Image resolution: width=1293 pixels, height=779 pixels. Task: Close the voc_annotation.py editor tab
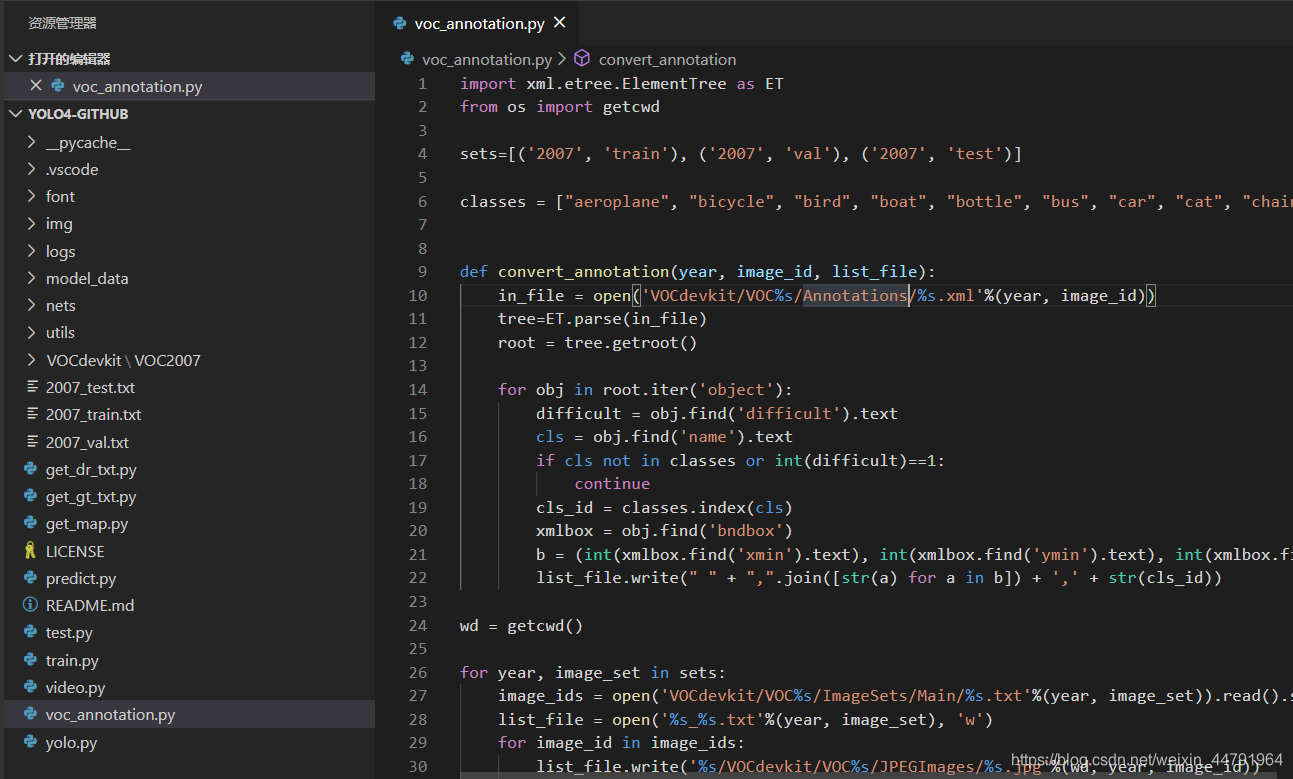click(x=560, y=22)
